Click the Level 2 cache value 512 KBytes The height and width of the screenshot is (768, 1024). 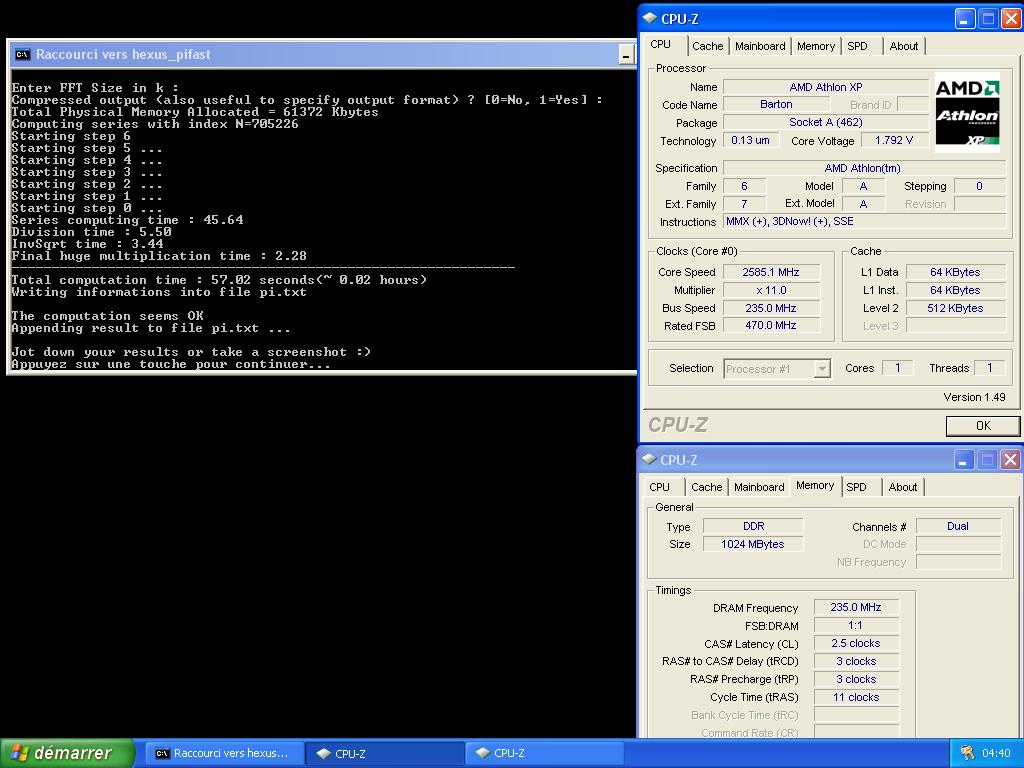[x=955, y=308]
